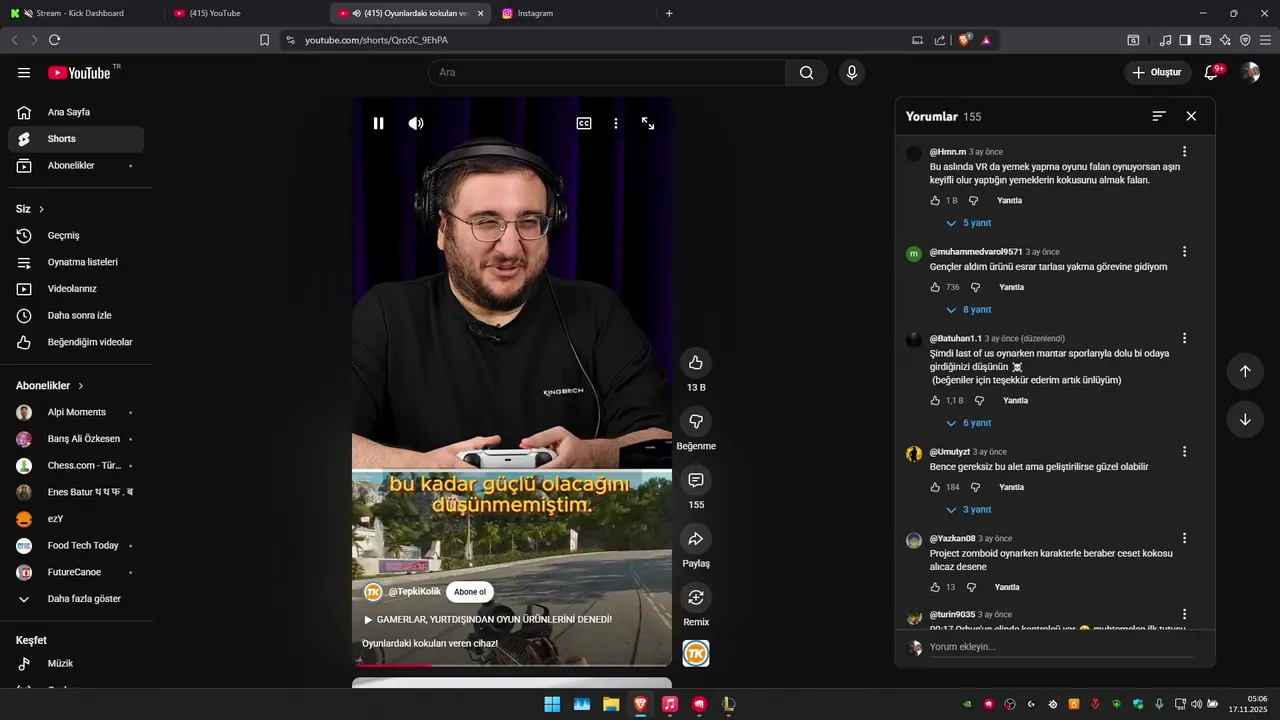This screenshot has height=720, width=1280.
Task: Seek using the Shorts progress bar
Action: 512,664
